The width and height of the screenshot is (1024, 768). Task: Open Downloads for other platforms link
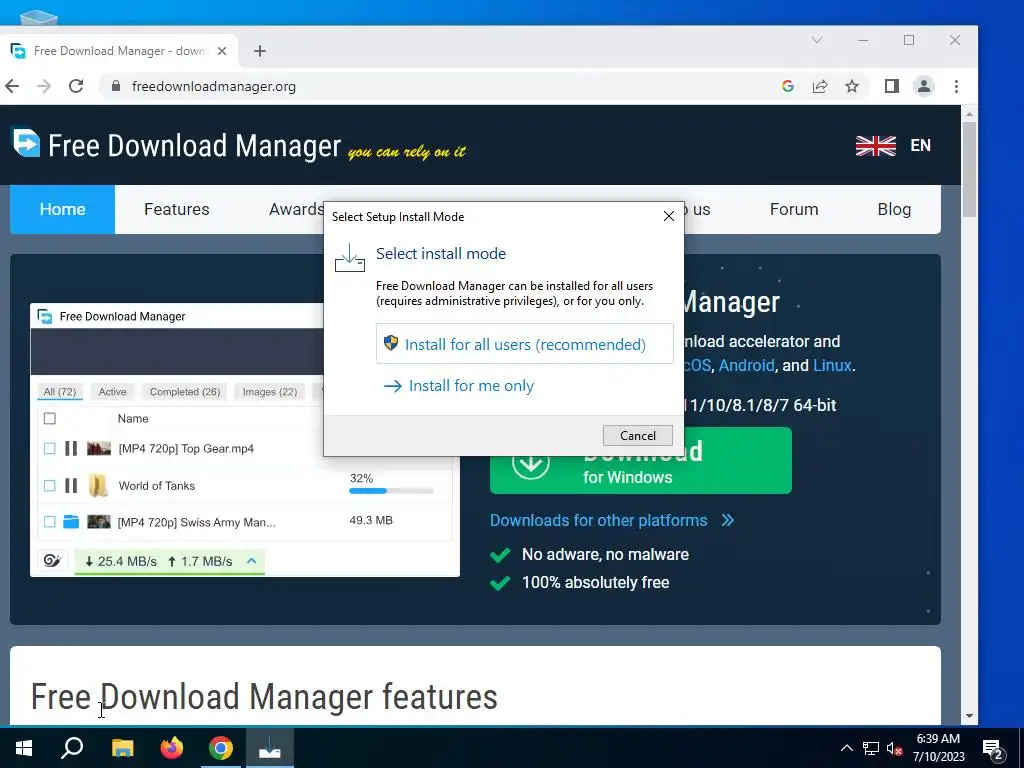point(598,520)
